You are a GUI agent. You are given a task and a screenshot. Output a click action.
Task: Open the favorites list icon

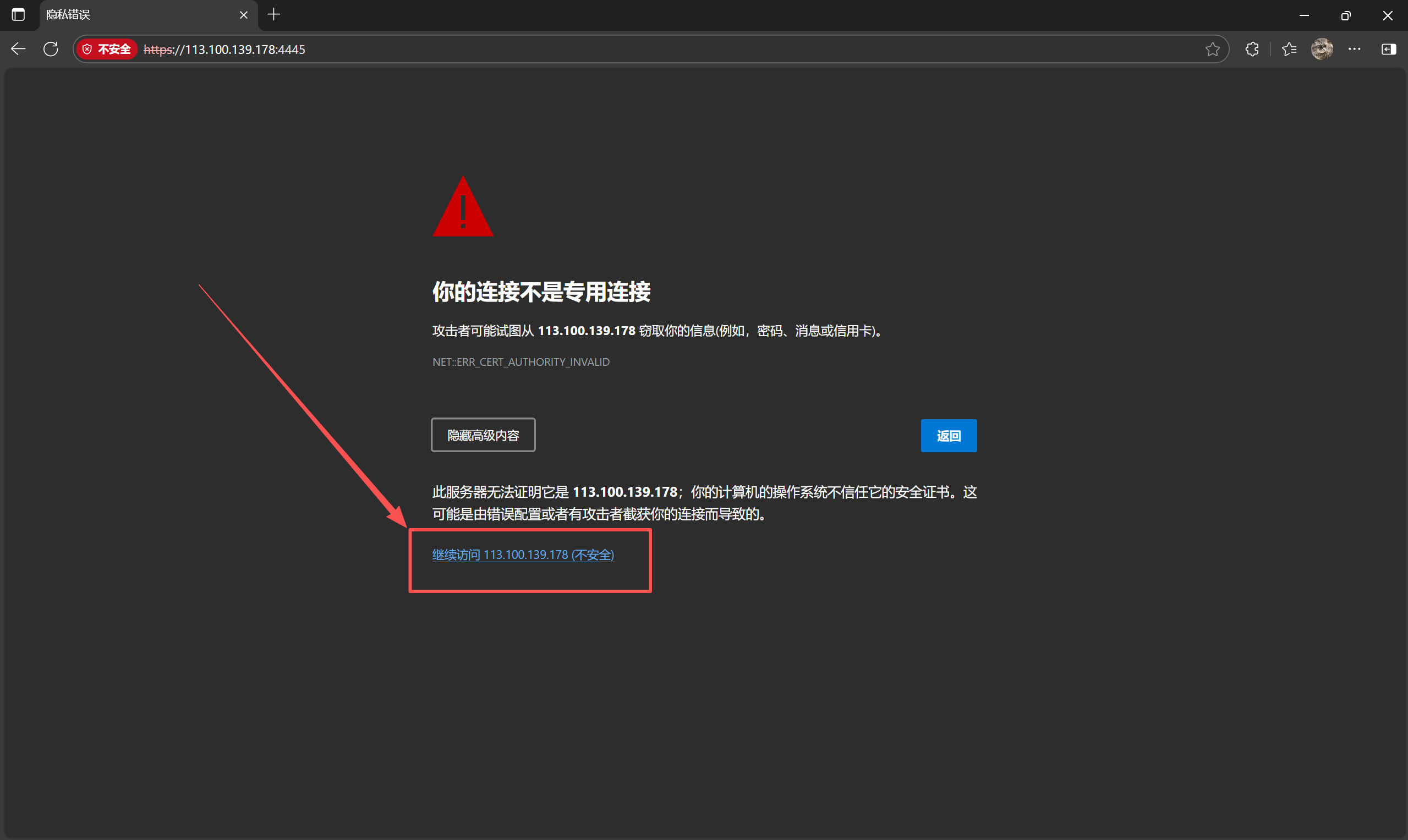click(x=1289, y=50)
